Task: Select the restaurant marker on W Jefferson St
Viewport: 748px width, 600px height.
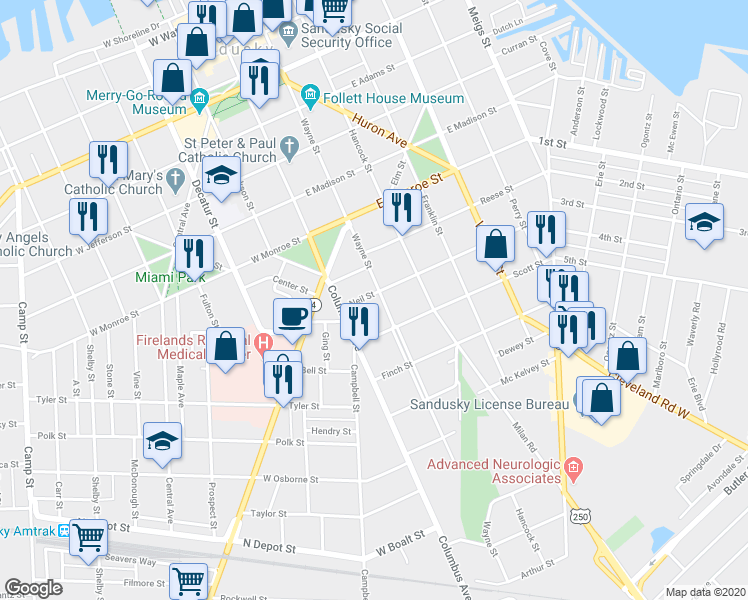Action: click(88, 218)
